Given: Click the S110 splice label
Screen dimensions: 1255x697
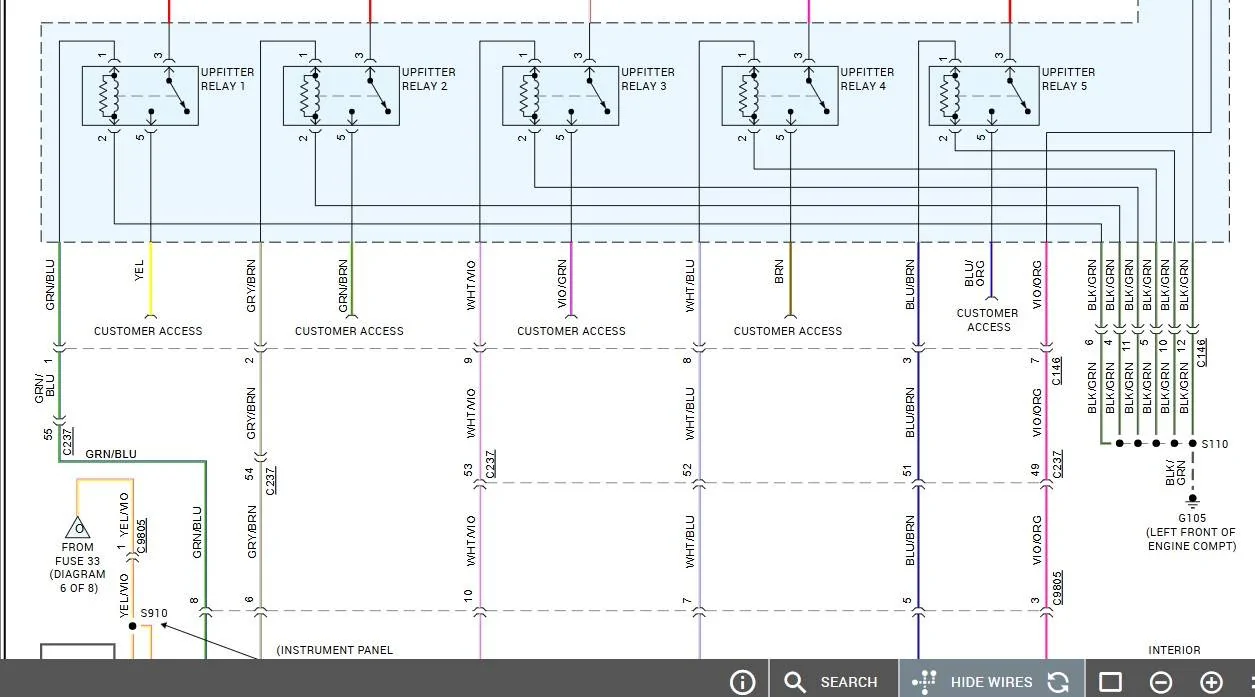Looking at the screenshot, I should pyautogui.click(x=1215, y=444).
